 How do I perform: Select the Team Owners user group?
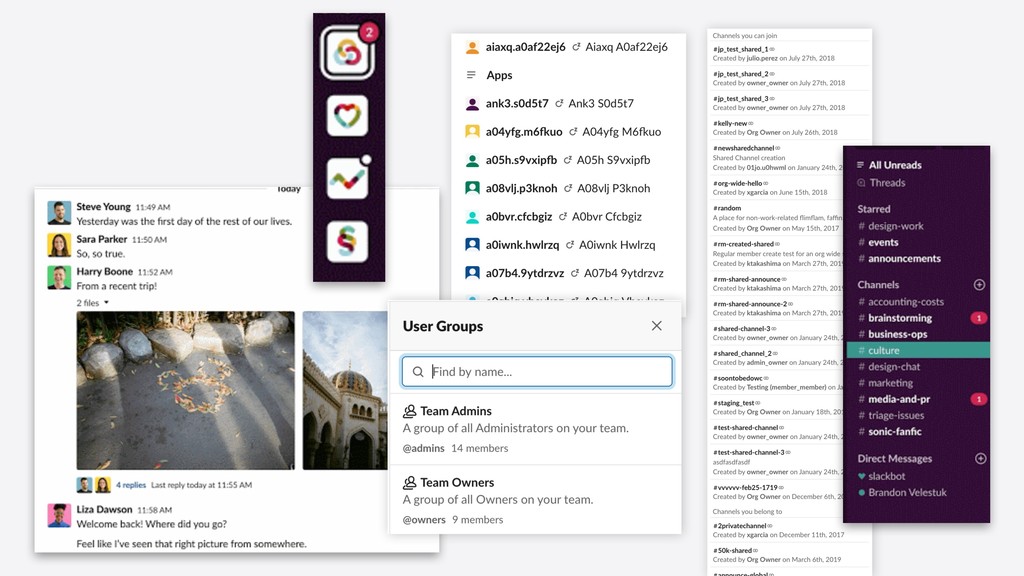[458, 482]
